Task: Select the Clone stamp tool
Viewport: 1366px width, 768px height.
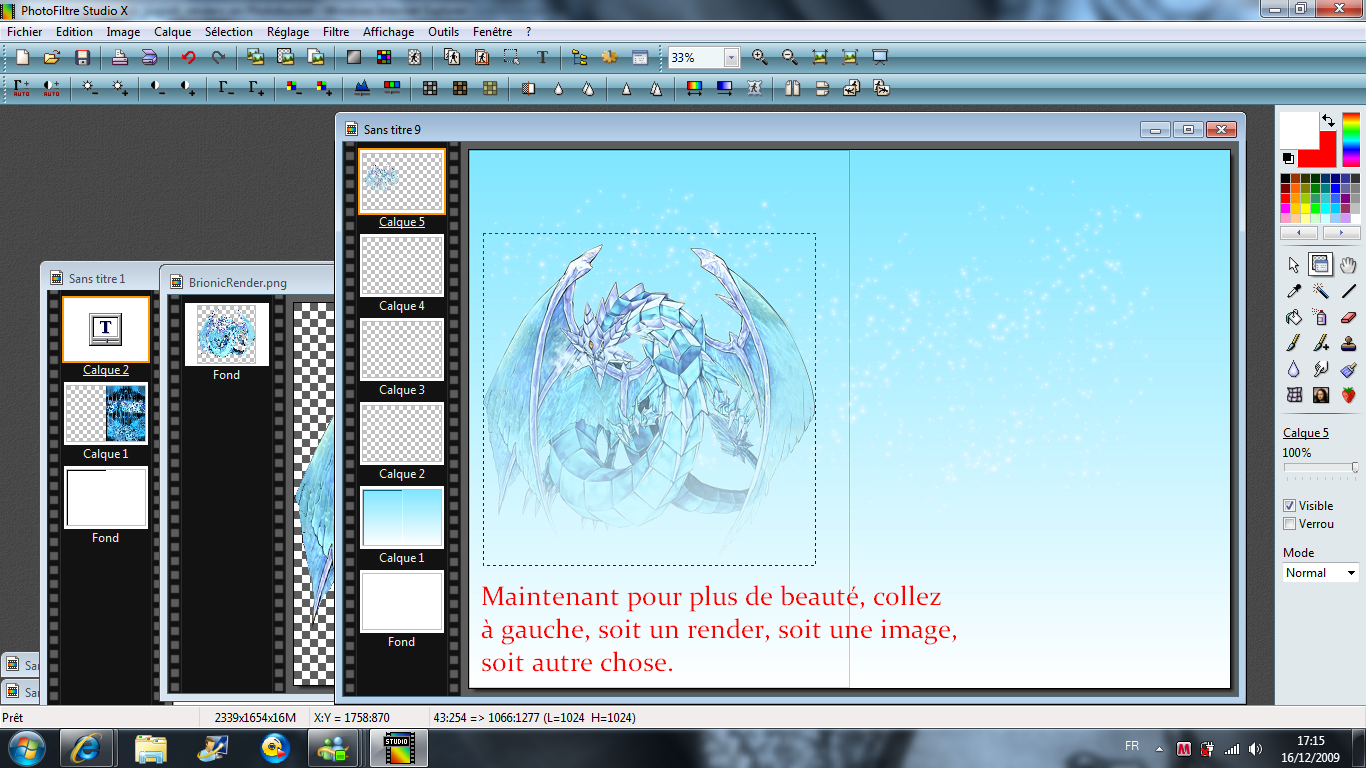Action: coord(1349,343)
